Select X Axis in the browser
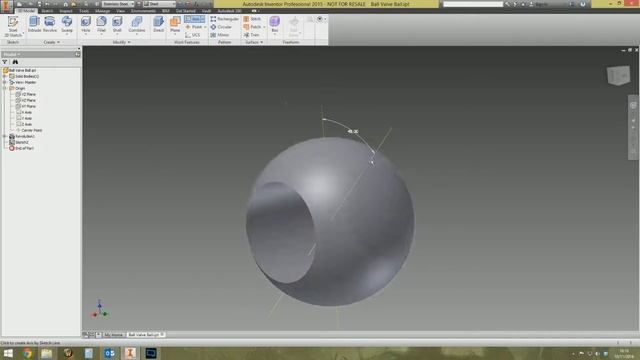 [x=24, y=112]
